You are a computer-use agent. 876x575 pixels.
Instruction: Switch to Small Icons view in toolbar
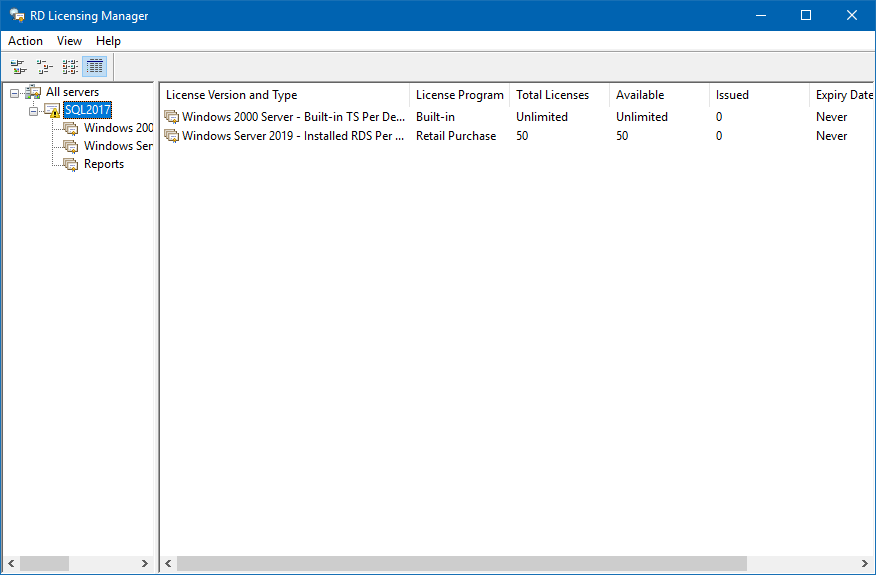[44, 67]
